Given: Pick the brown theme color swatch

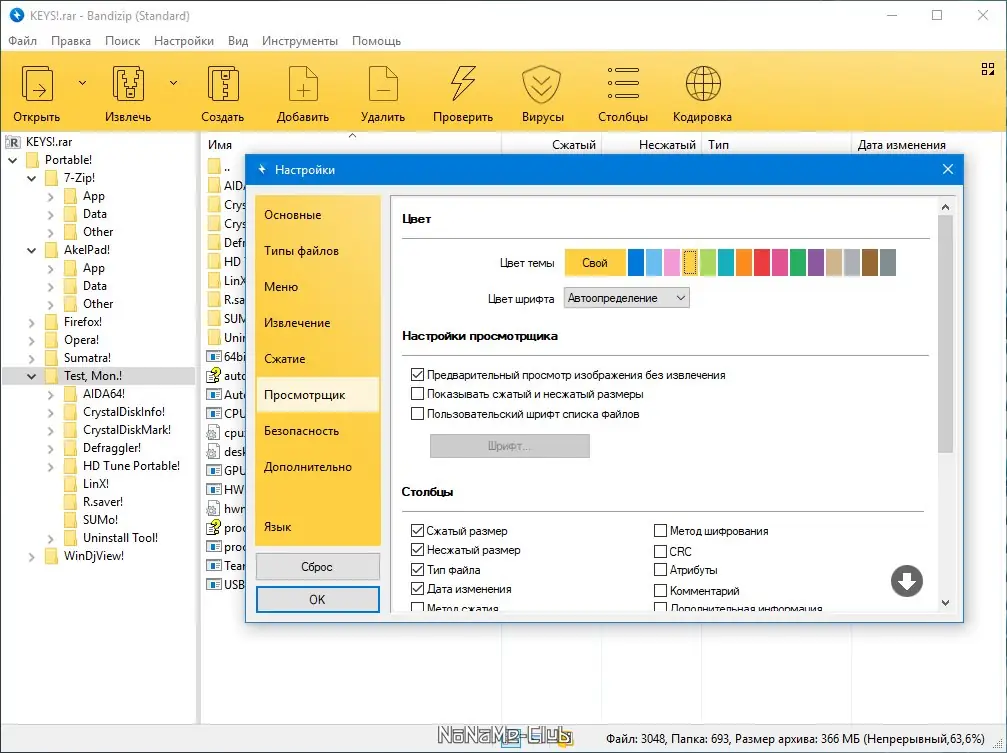Looking at the screenshot, I should coord(870,263).
